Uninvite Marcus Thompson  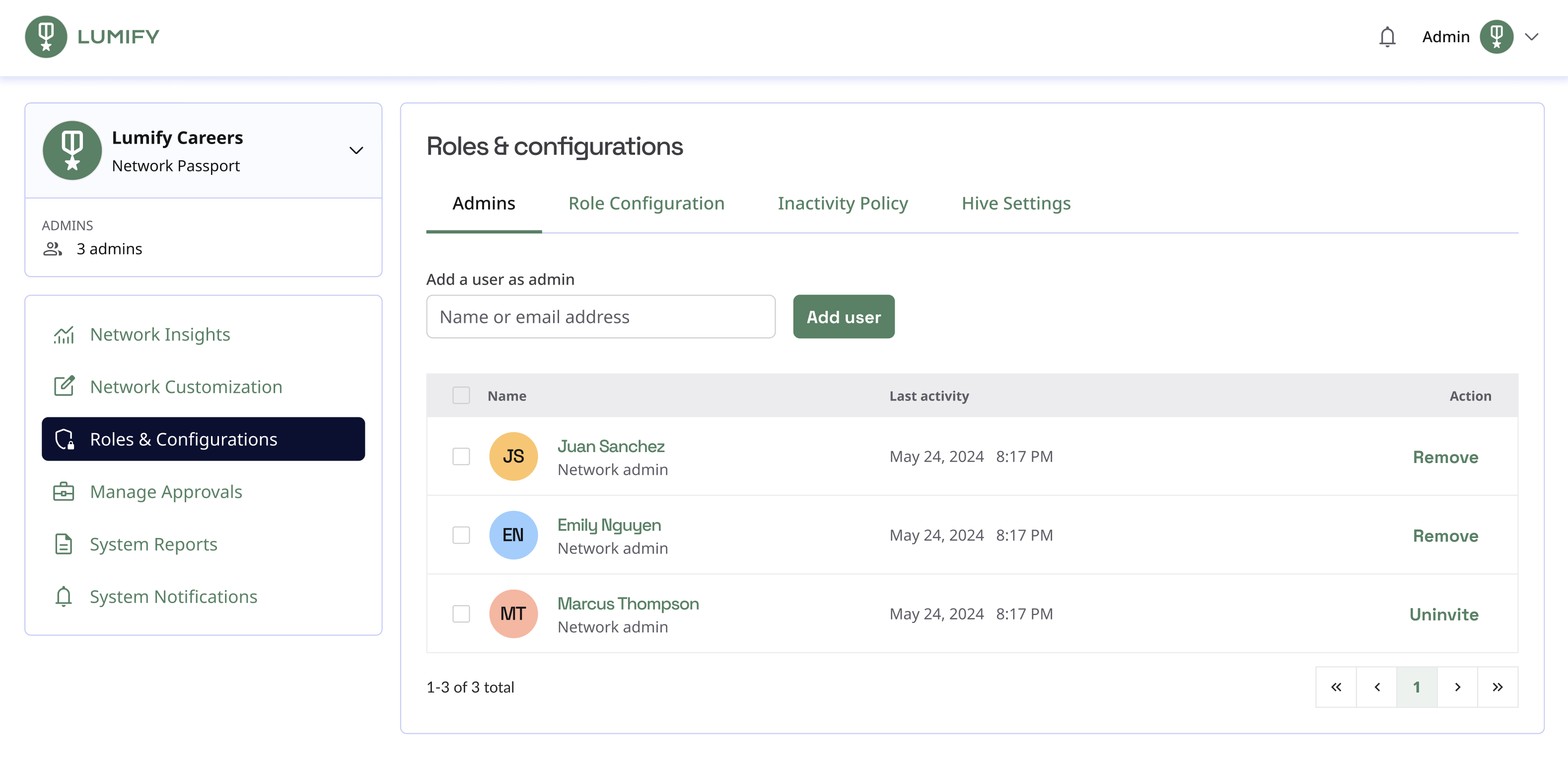pos(1444,614)
